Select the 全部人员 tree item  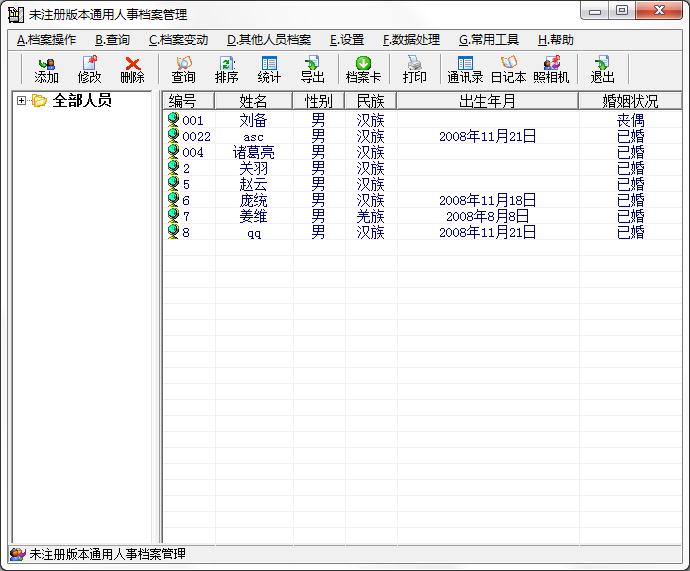(x=82, y=101)
